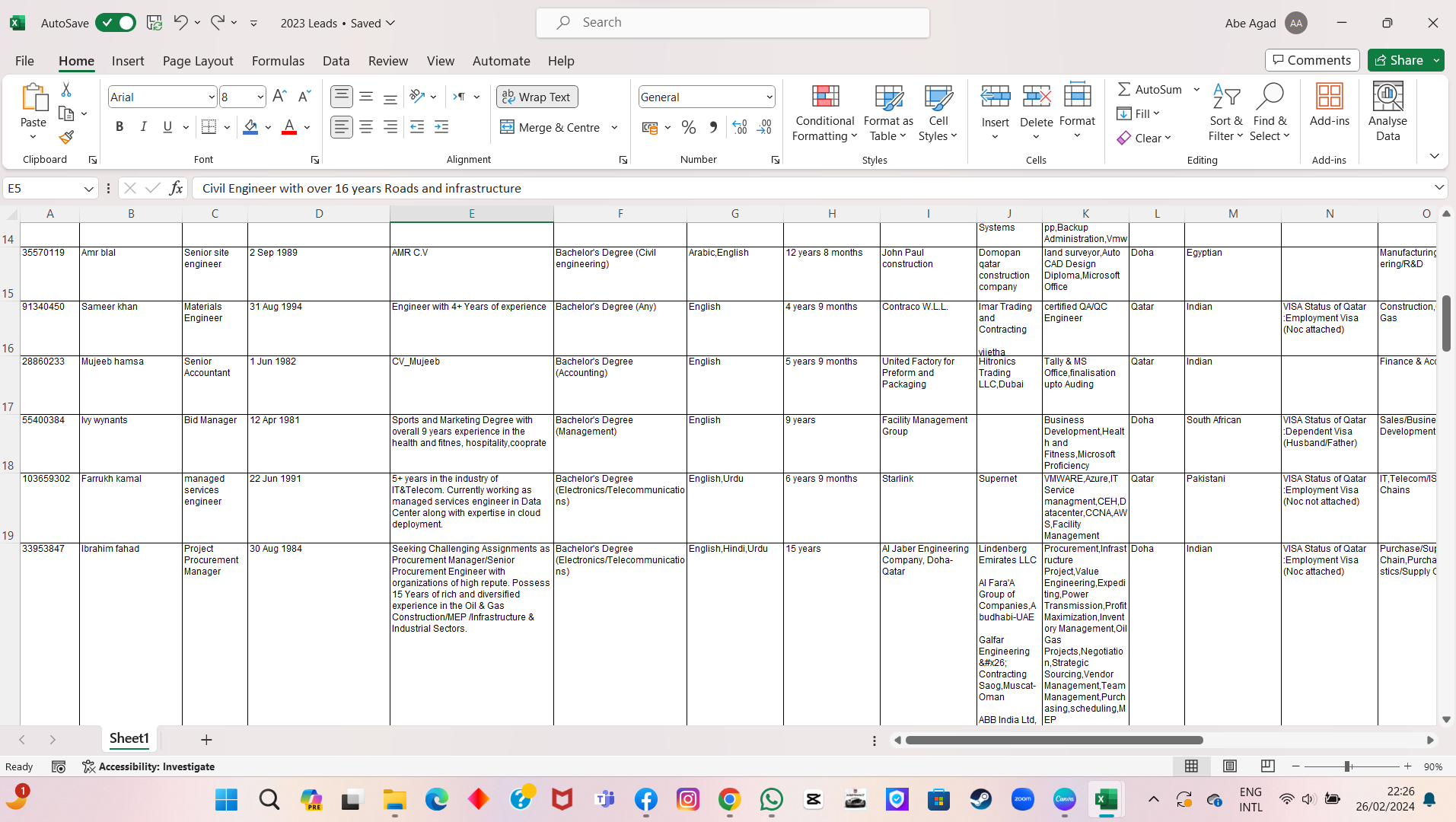Launch Analyse Data
Viewport: 1456px width, 822px height.
(1388, 113)
